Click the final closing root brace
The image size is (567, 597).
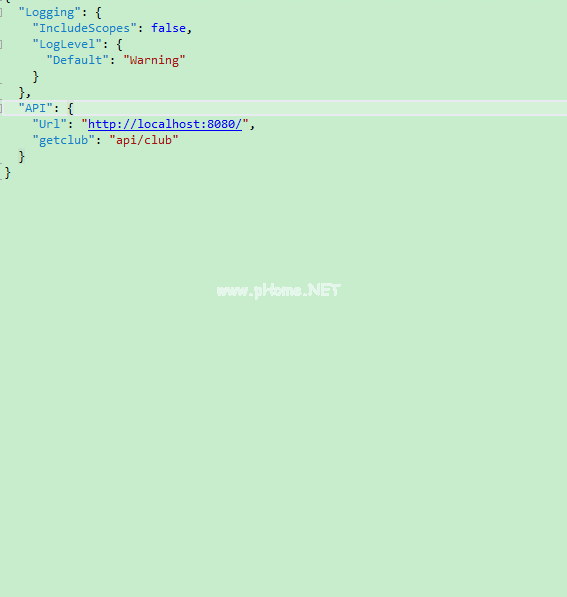(x=8, y=173)
